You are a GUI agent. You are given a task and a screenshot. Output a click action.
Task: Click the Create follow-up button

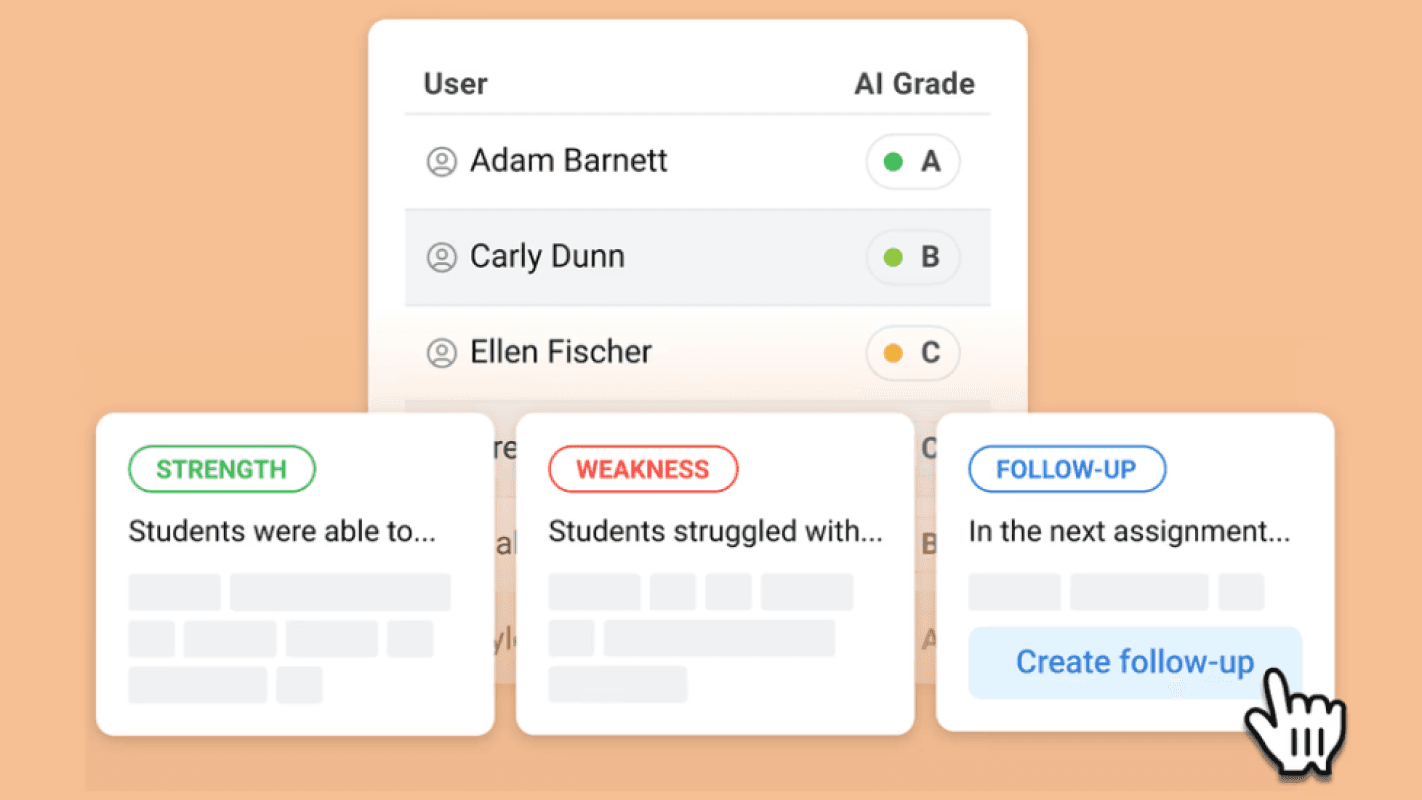tap(1135, 663)
